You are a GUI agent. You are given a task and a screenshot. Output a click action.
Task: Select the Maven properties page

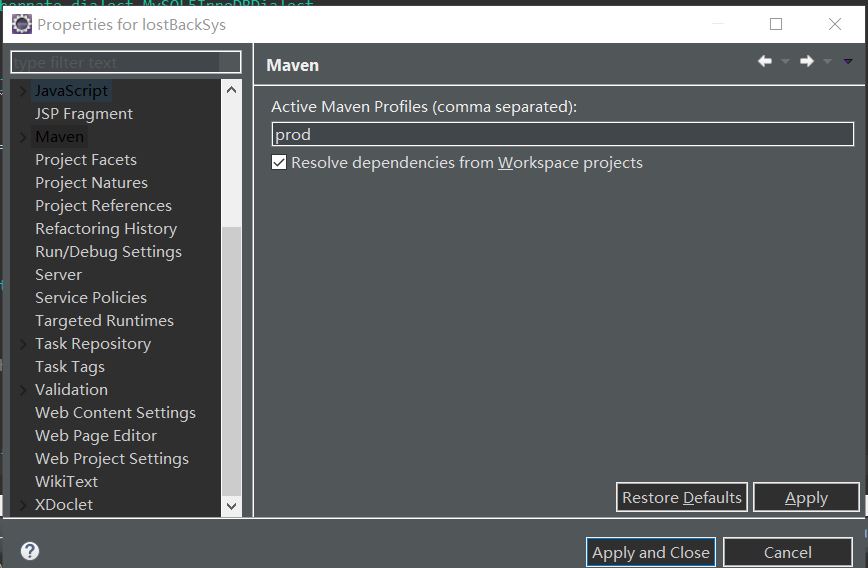[59, 137]
